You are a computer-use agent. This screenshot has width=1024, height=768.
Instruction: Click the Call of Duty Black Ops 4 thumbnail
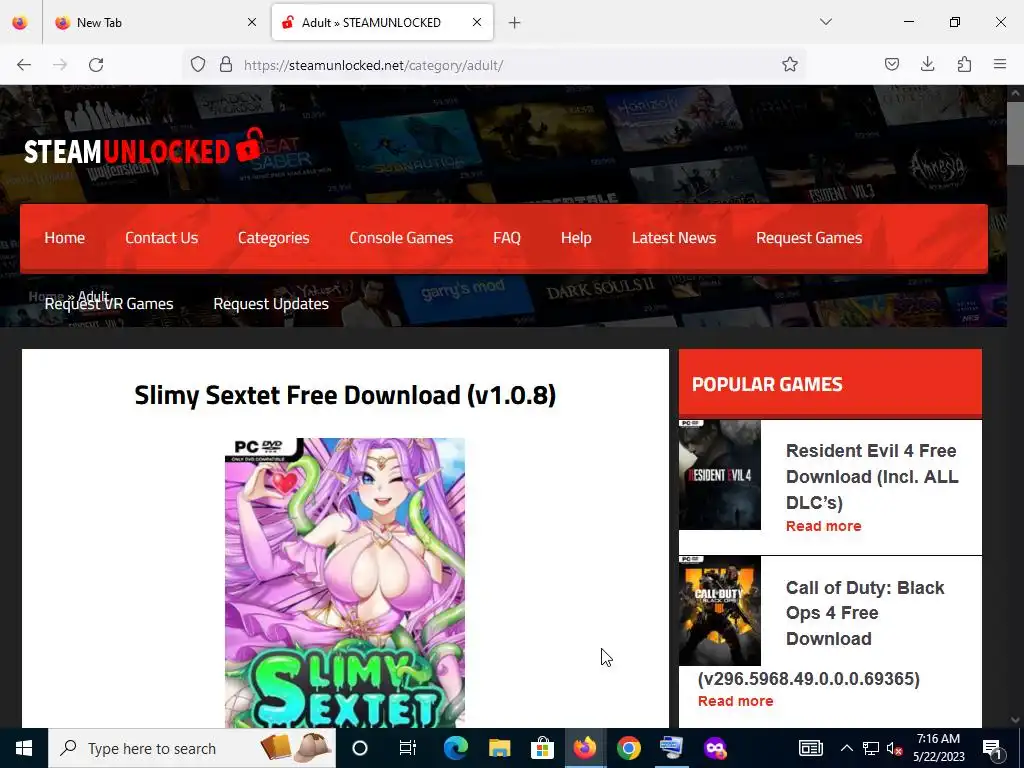coord(720,611)
